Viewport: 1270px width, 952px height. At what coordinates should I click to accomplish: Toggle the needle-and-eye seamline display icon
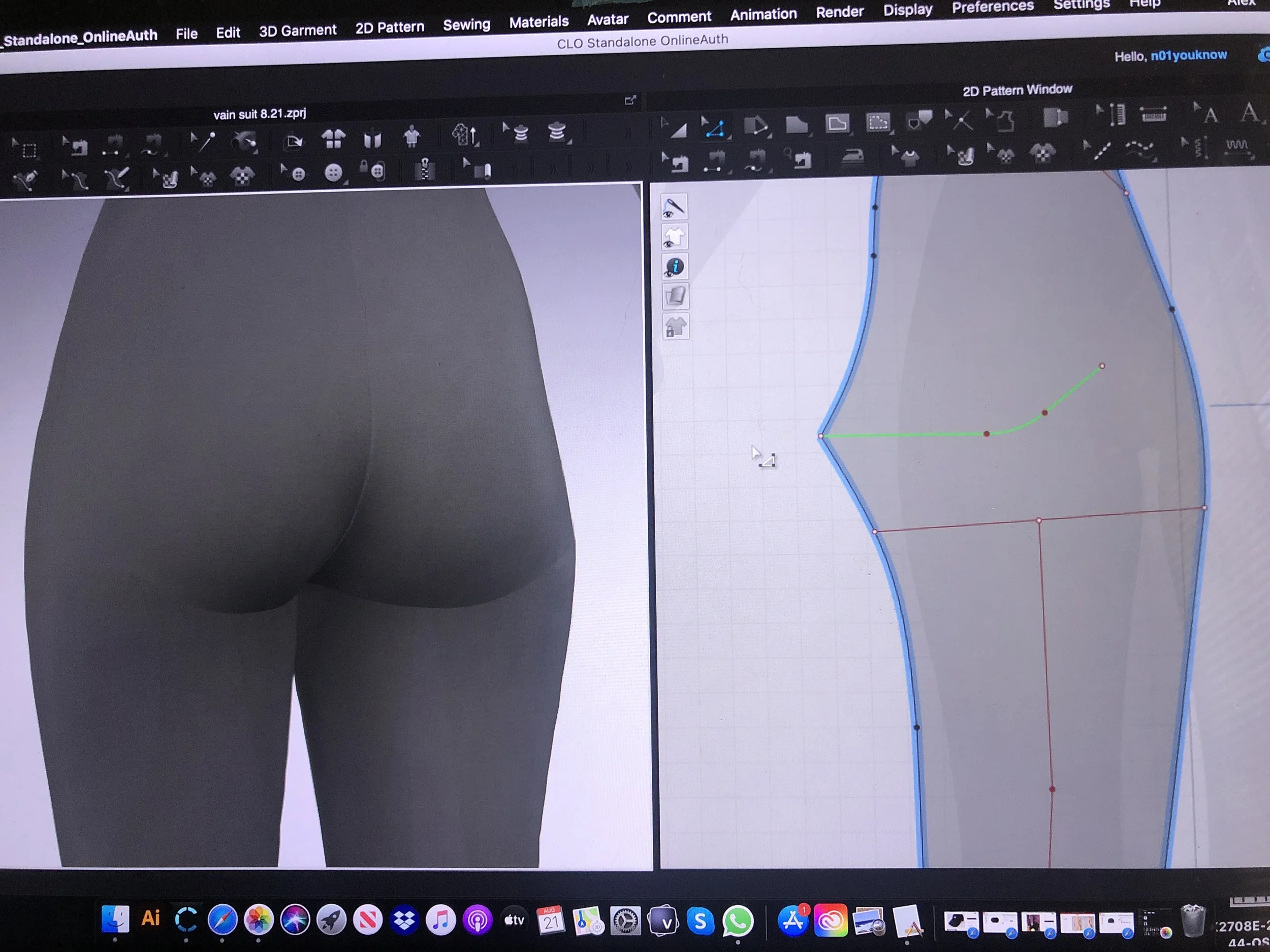[674, 207]
